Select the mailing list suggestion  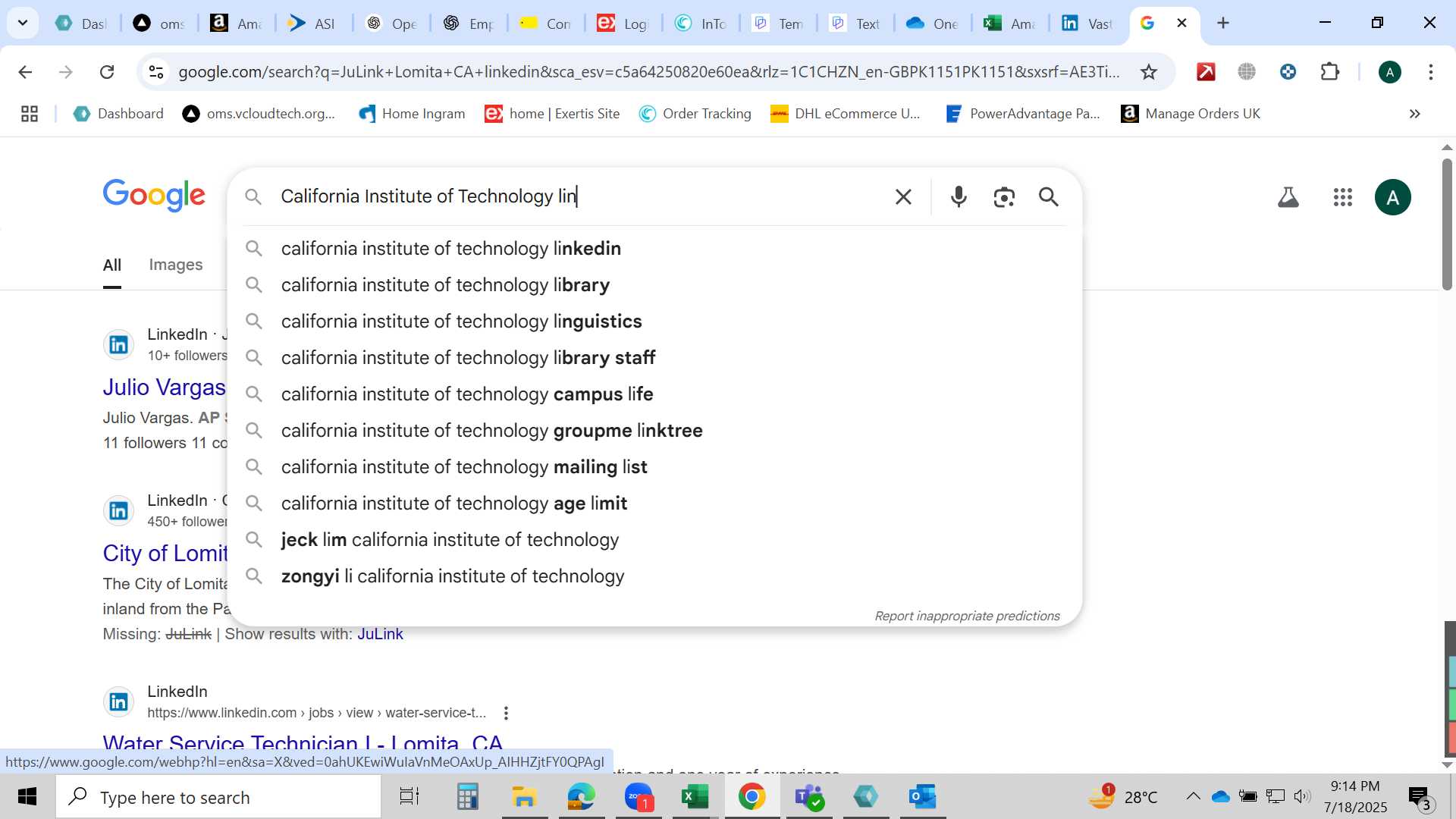pyautogui.click(x=654, y=467)
